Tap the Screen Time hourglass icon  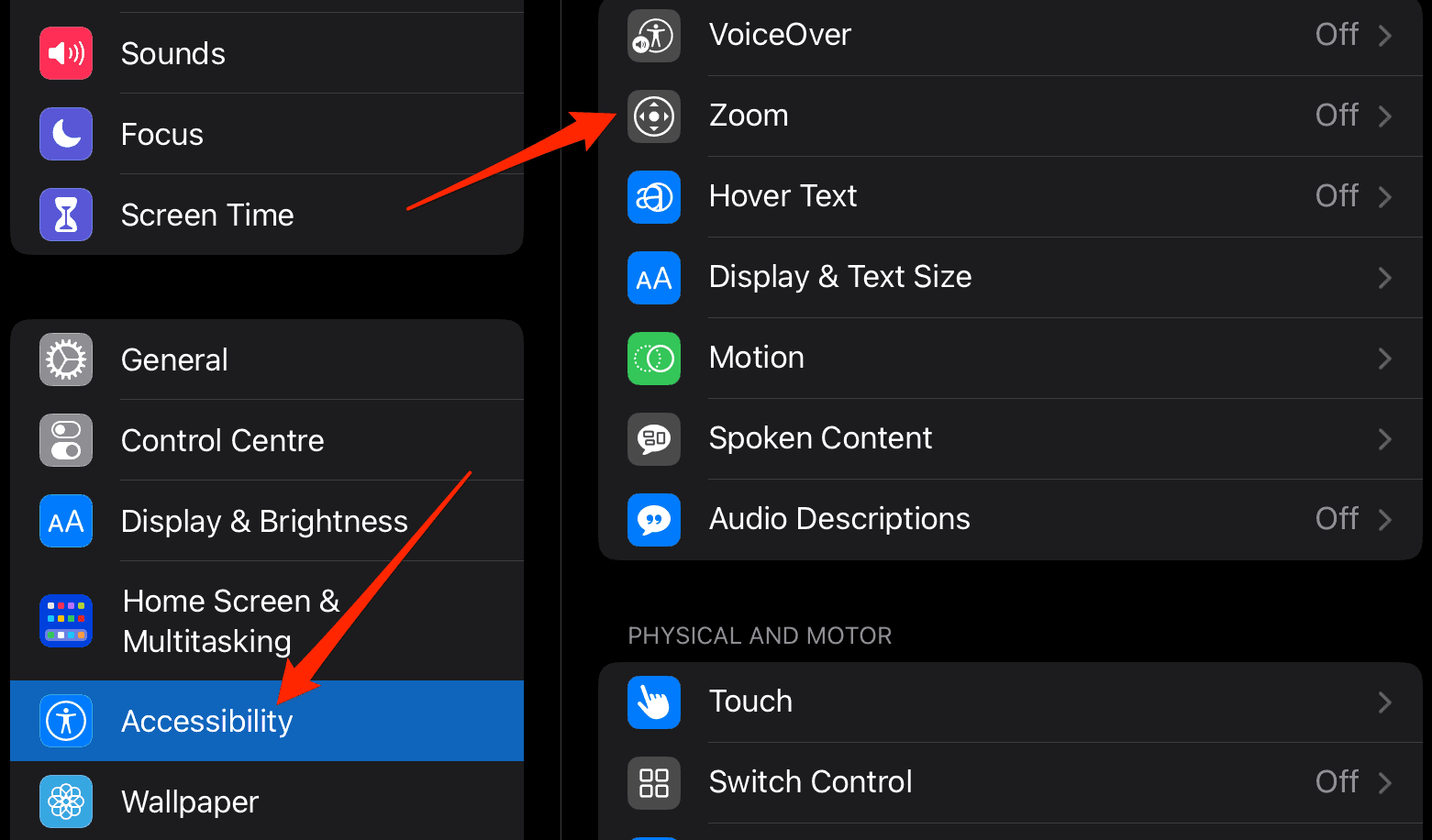pos(66,215)
